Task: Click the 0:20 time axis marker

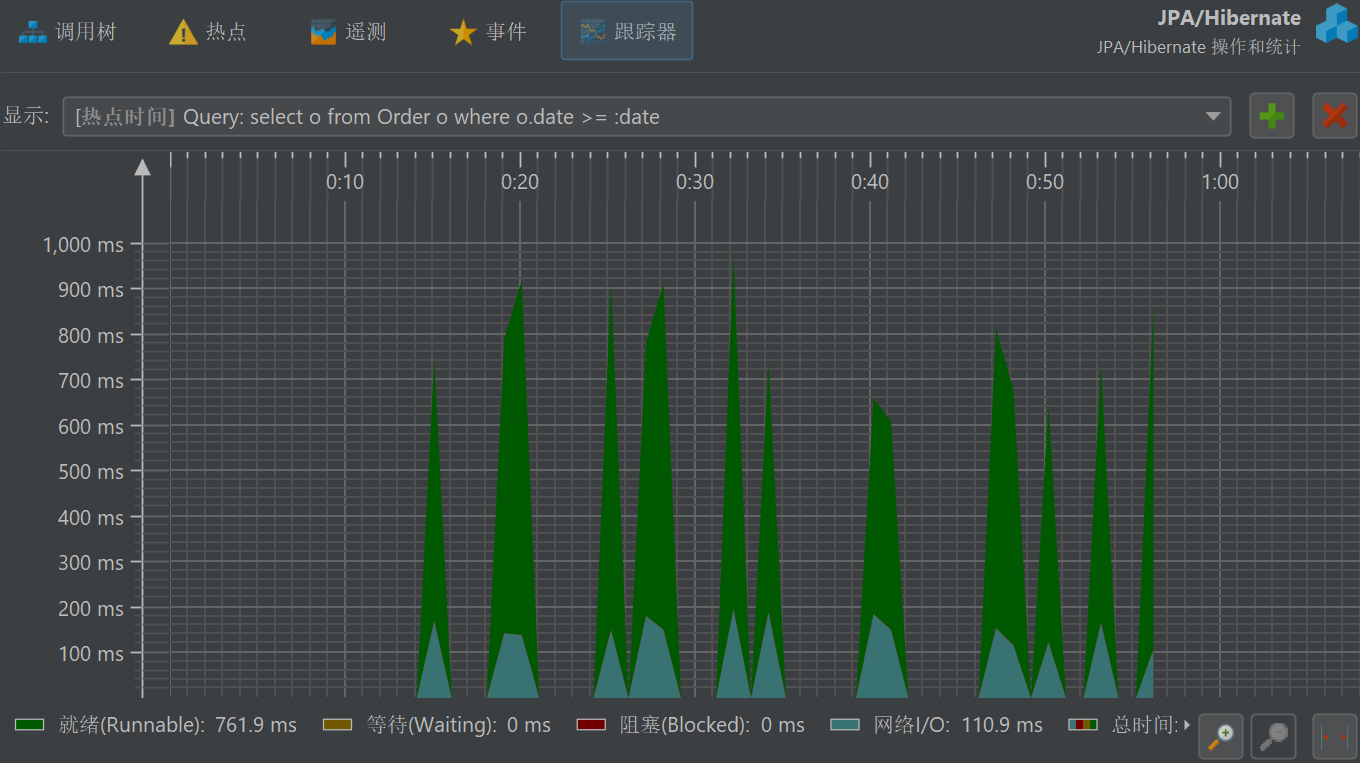Action: coord(520,182)
